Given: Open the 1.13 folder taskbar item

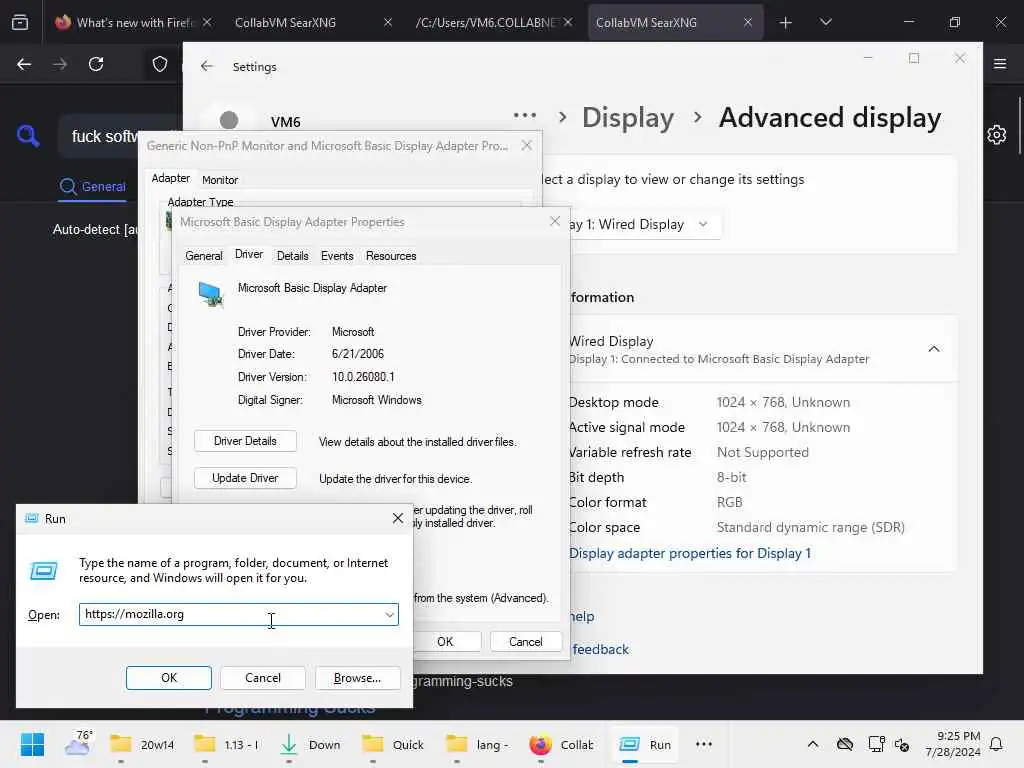Looking at the screenshot, I should 227,744.
